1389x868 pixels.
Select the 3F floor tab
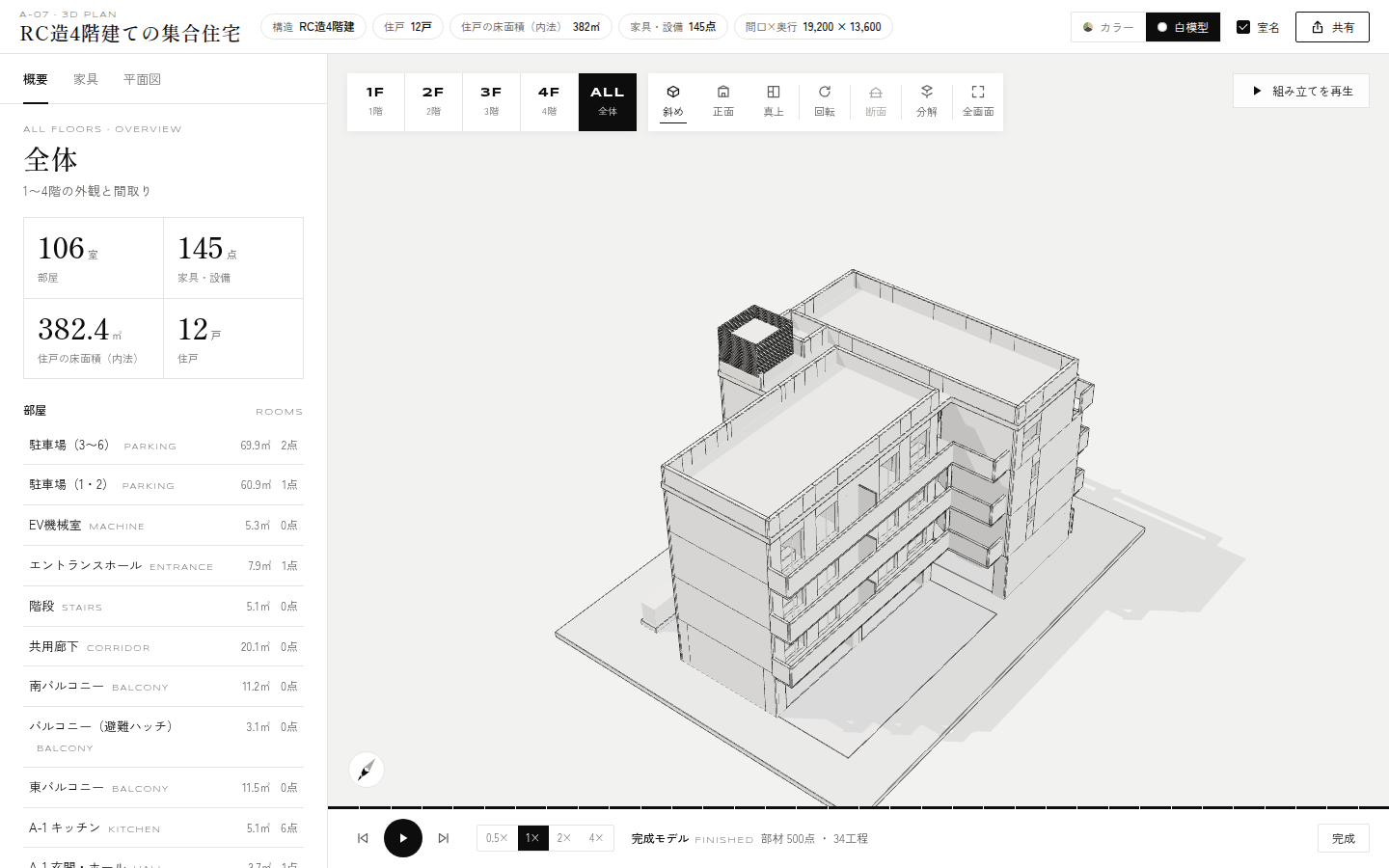pos(491,101)
